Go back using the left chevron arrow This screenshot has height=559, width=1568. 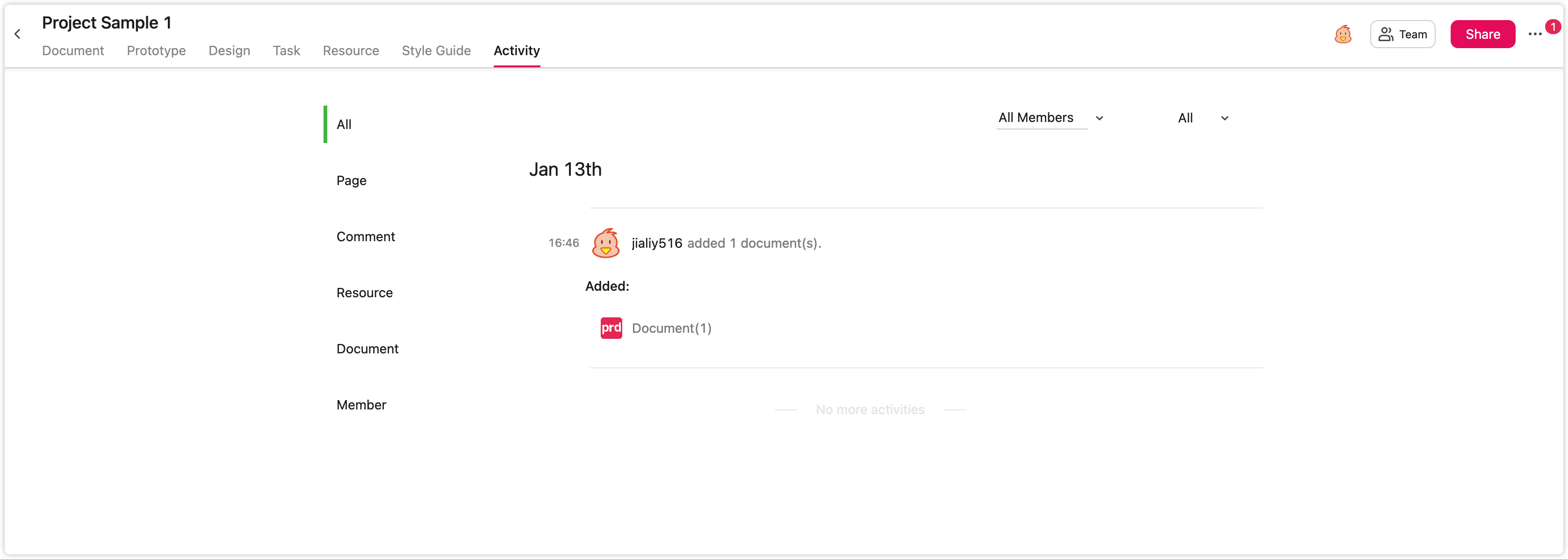[x=18, y=34]
